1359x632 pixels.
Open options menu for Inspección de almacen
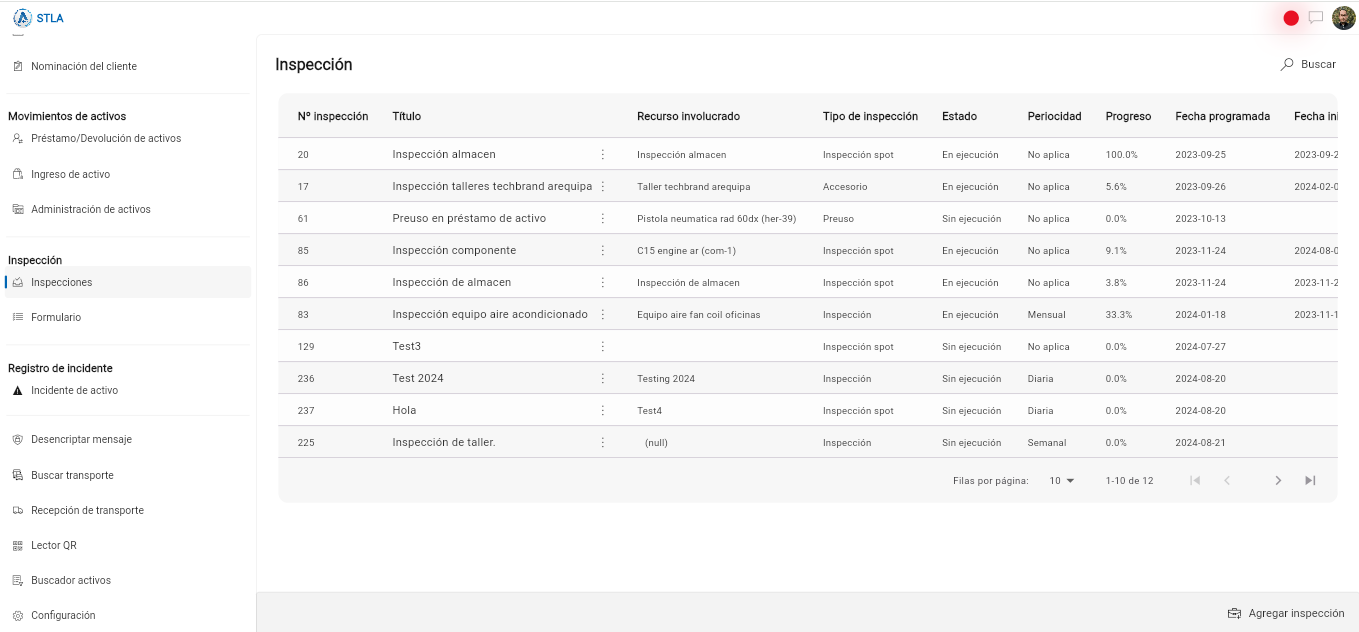tap(602, 282)
